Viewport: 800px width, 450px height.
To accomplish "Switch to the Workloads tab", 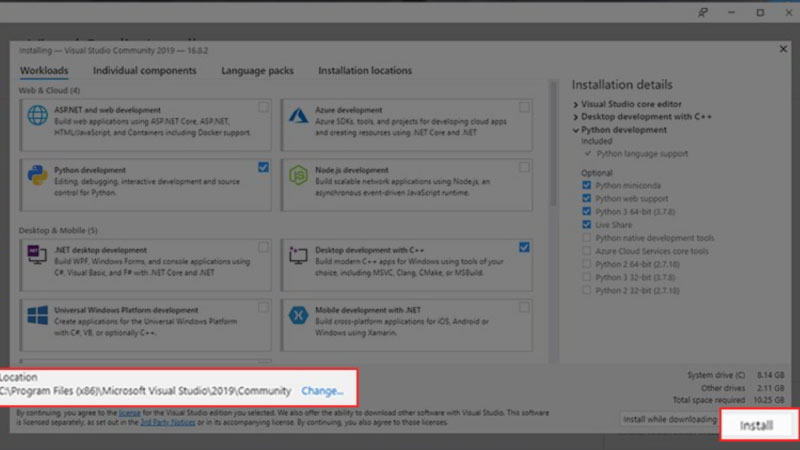I will pos(44,70).
